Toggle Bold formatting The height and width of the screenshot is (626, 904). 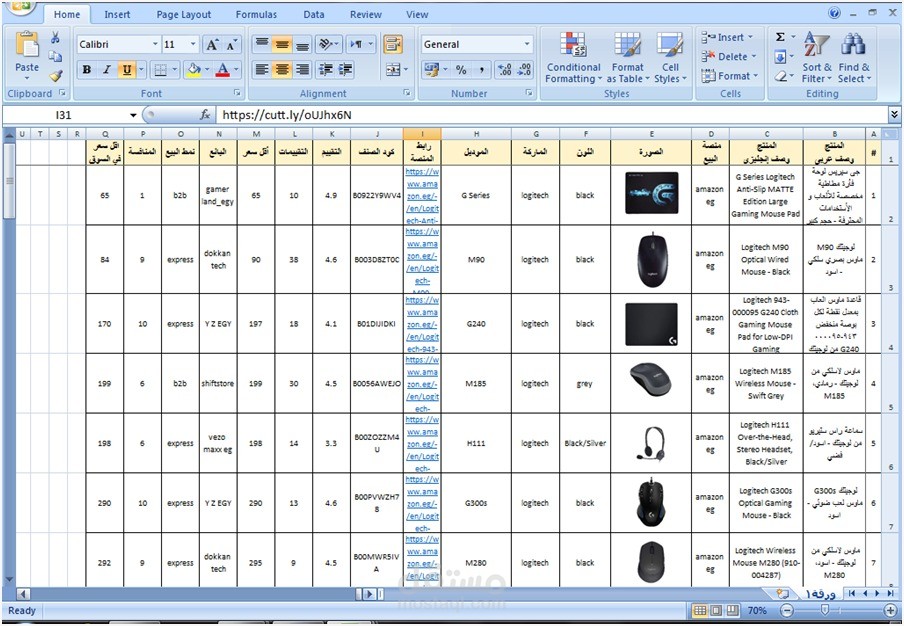(x=86, y=70)
